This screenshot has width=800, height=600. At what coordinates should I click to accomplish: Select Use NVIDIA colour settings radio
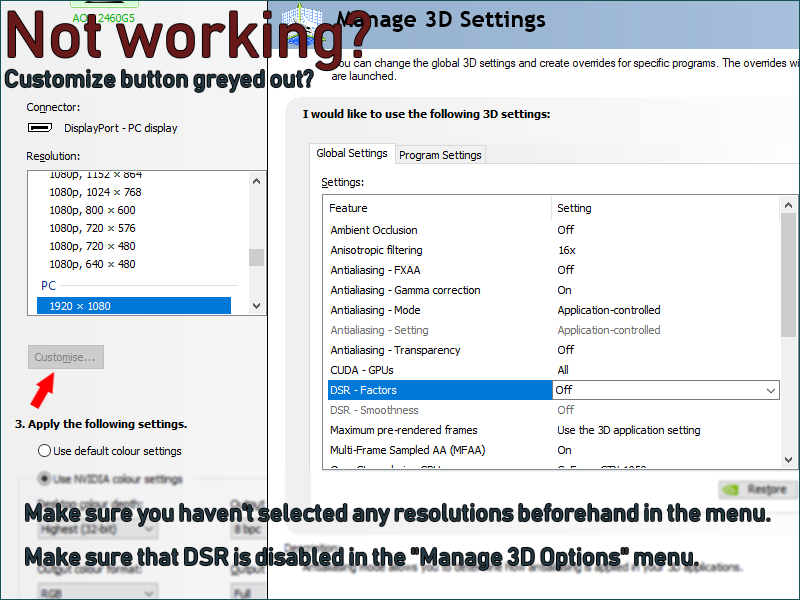[44, 479]
